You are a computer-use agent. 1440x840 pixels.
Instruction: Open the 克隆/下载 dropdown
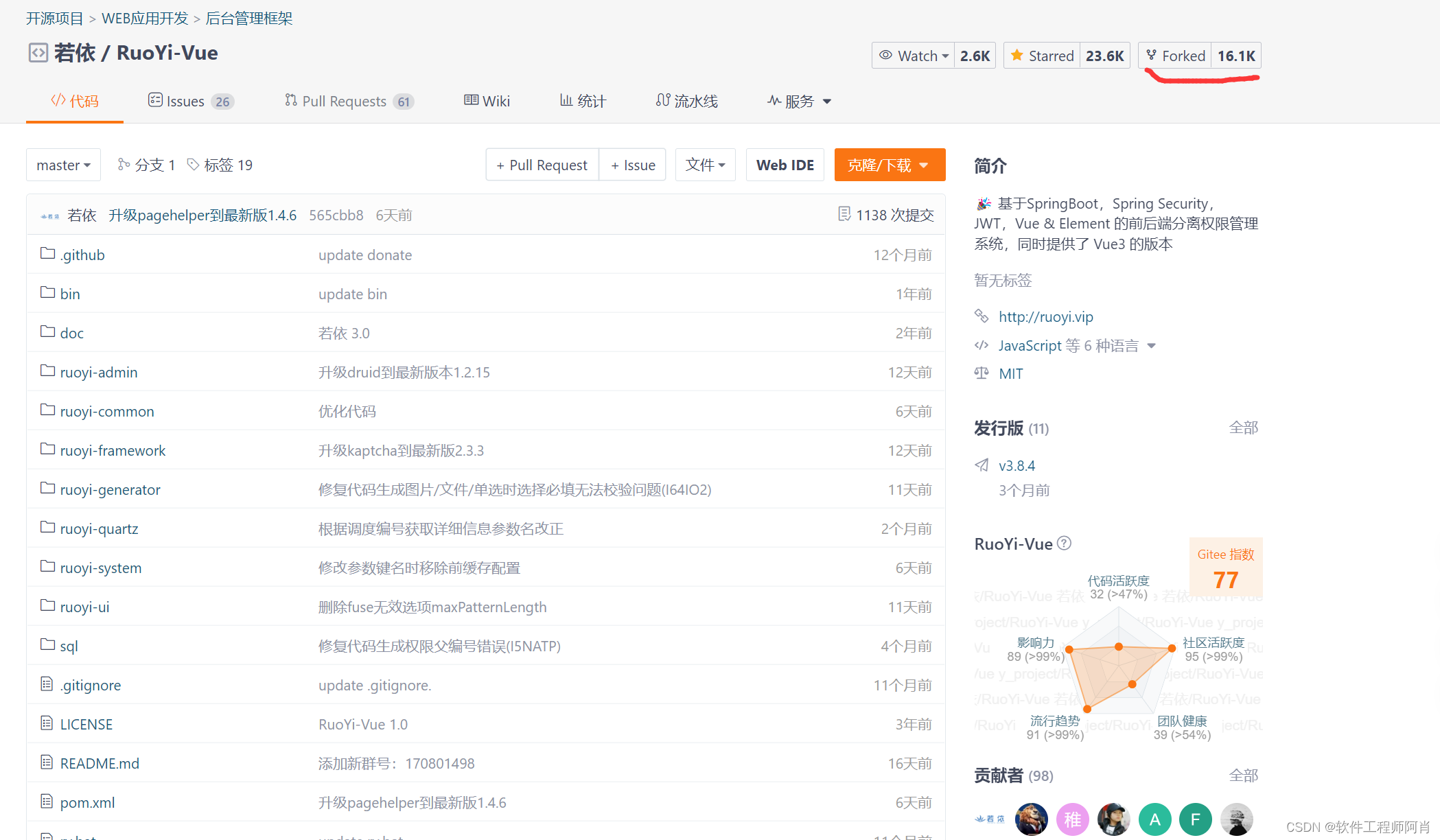point(890,165)
